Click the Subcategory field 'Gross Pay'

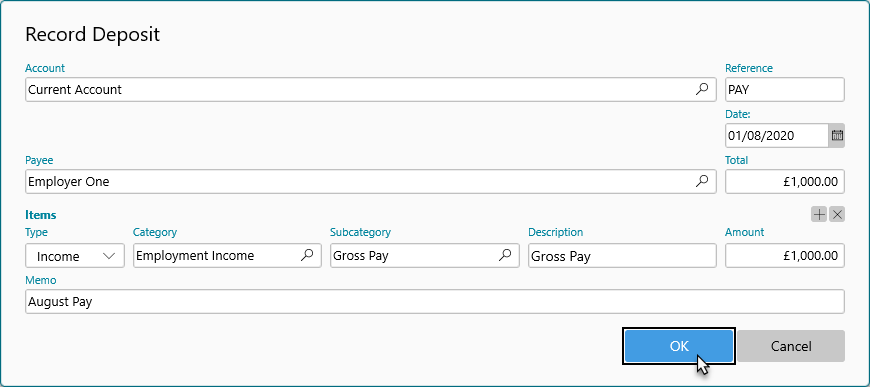click(x=425, y=256)
